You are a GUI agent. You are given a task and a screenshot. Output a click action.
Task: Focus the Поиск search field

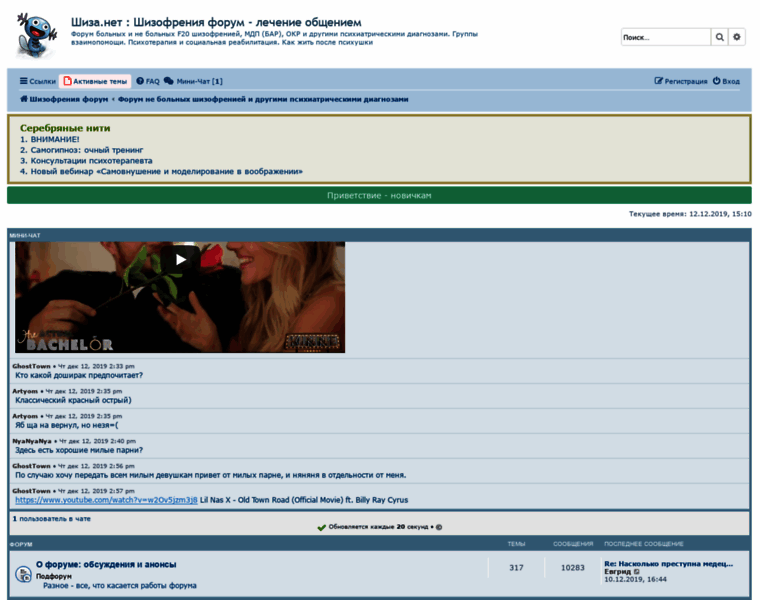point(666,37)
